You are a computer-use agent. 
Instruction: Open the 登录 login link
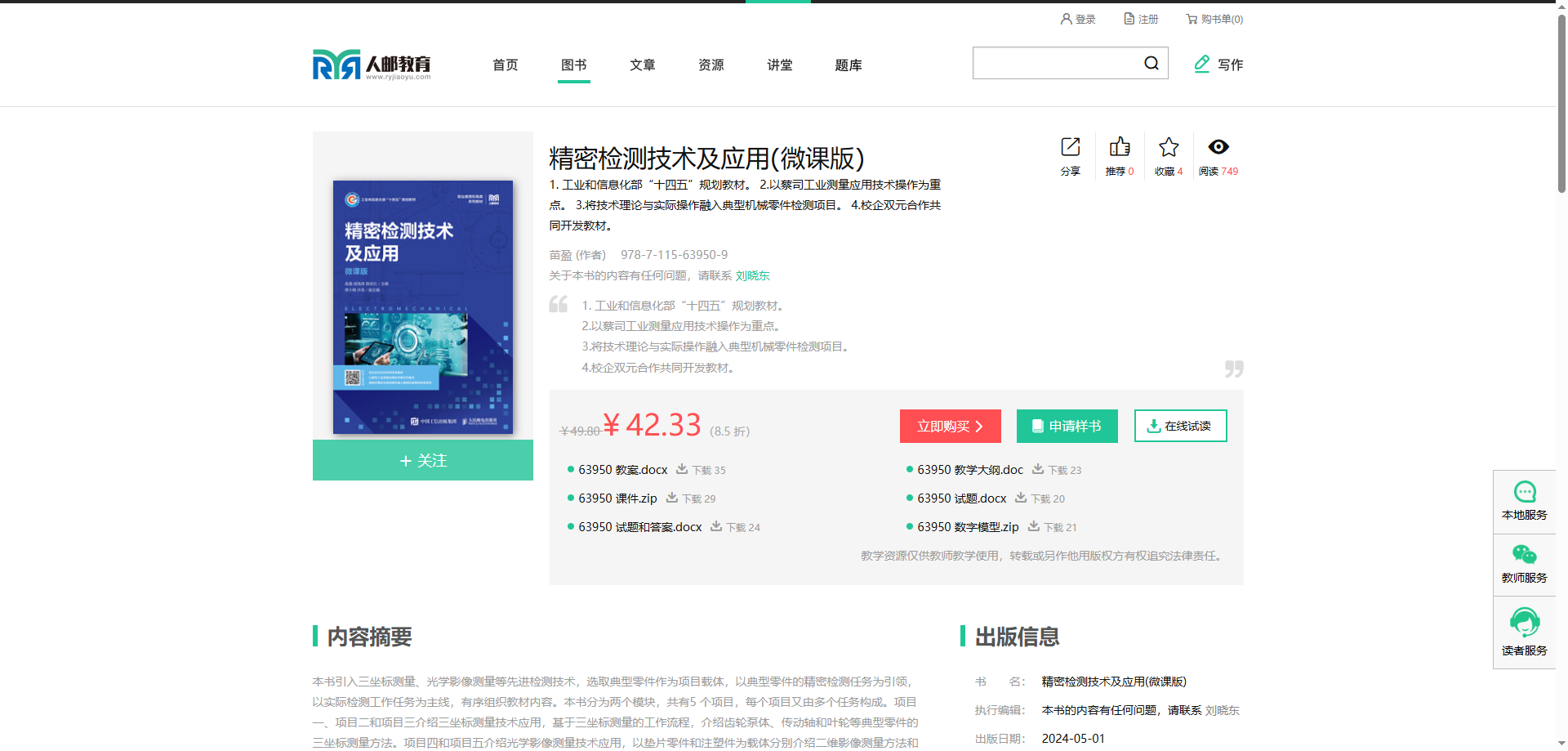[x=1078, y=19]
